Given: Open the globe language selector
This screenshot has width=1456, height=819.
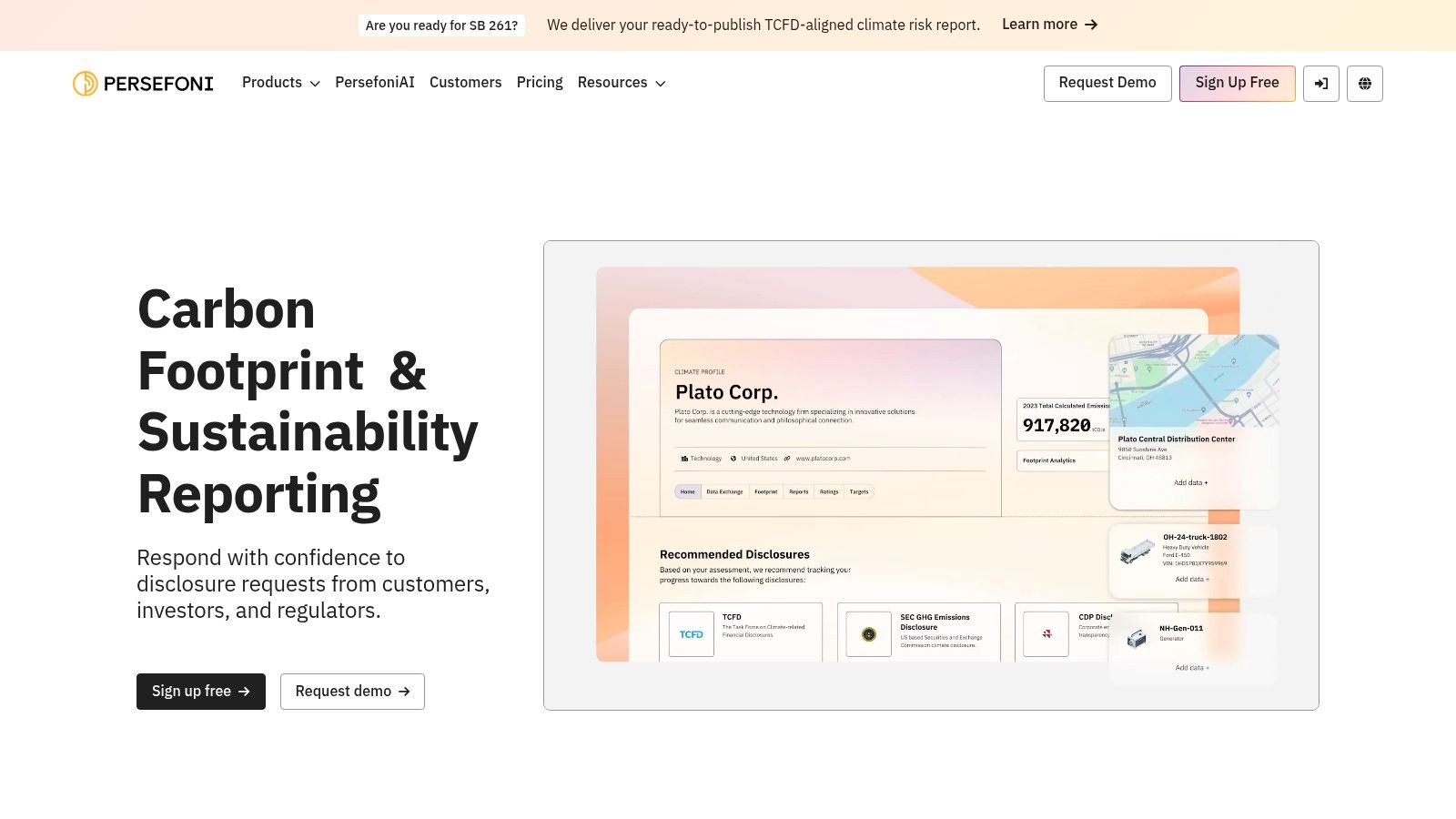Looking at the screenshot, I should pos(1365,84).
